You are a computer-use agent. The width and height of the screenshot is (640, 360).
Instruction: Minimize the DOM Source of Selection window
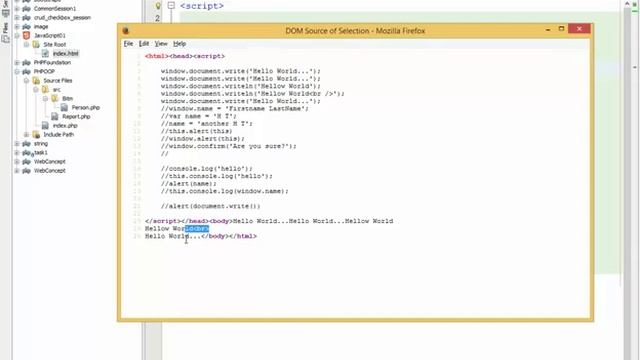[548, 29]
